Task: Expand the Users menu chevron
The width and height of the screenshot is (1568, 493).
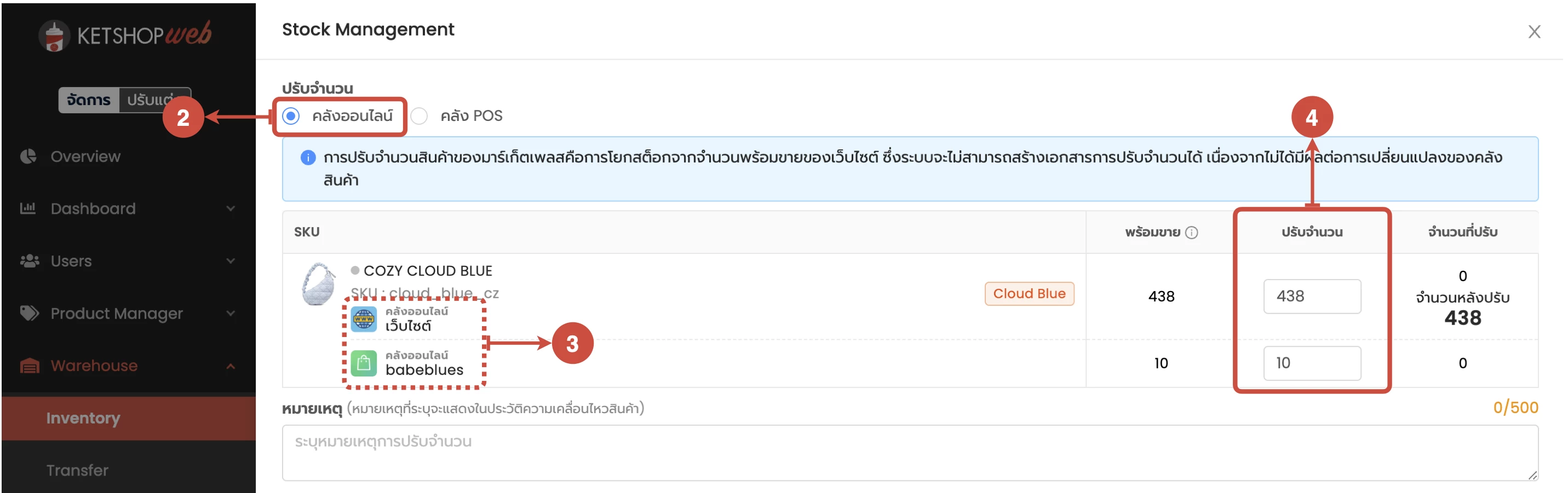Action: click(x=231, y=262)
